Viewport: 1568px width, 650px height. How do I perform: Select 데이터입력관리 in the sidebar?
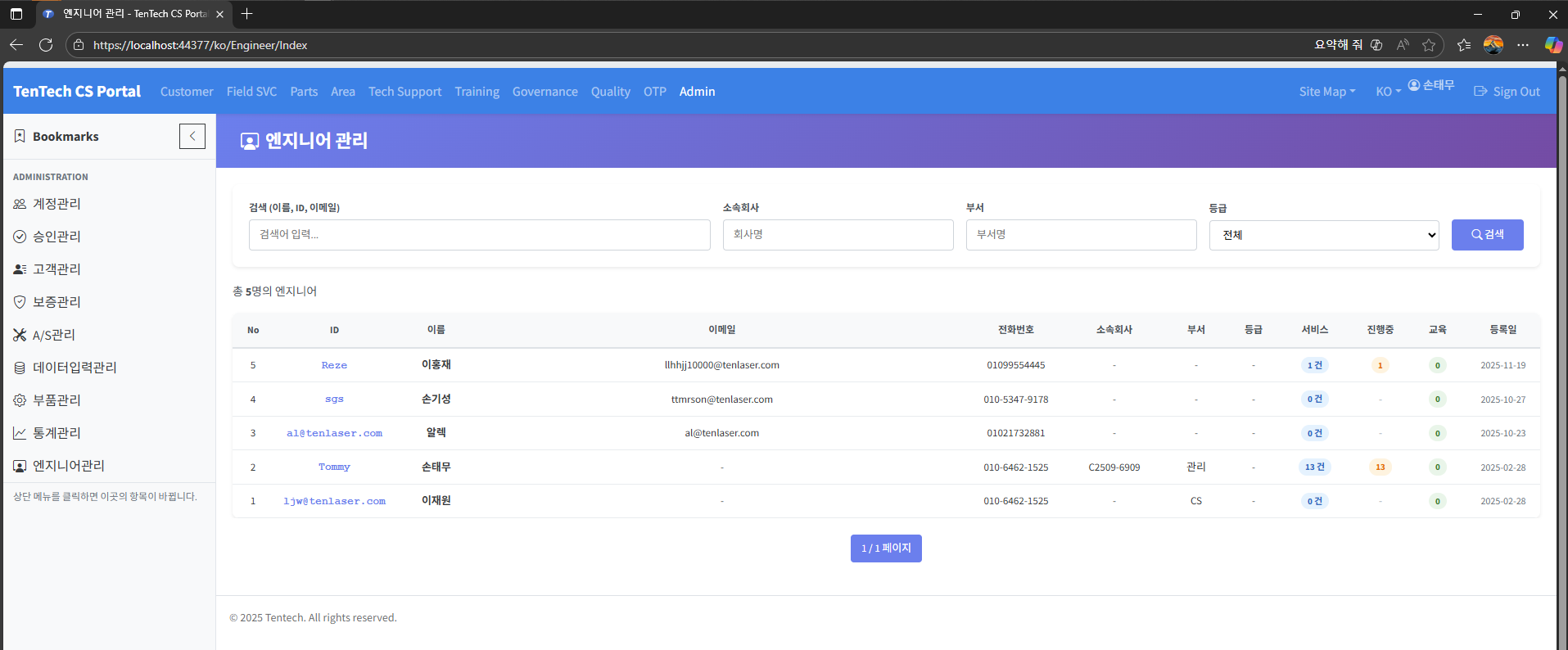pos(75,368)
